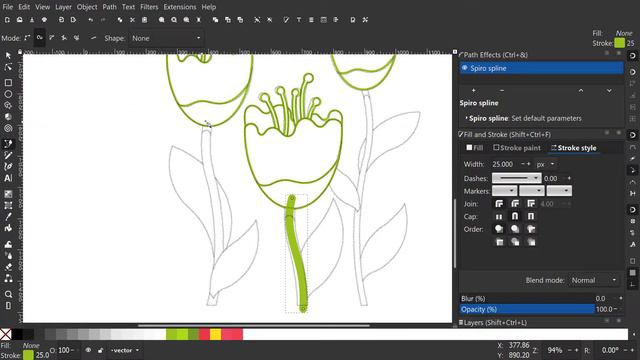Toggle the current layer lock in status bar
This screenshot has height=360, width=640.
coord(100,350)
